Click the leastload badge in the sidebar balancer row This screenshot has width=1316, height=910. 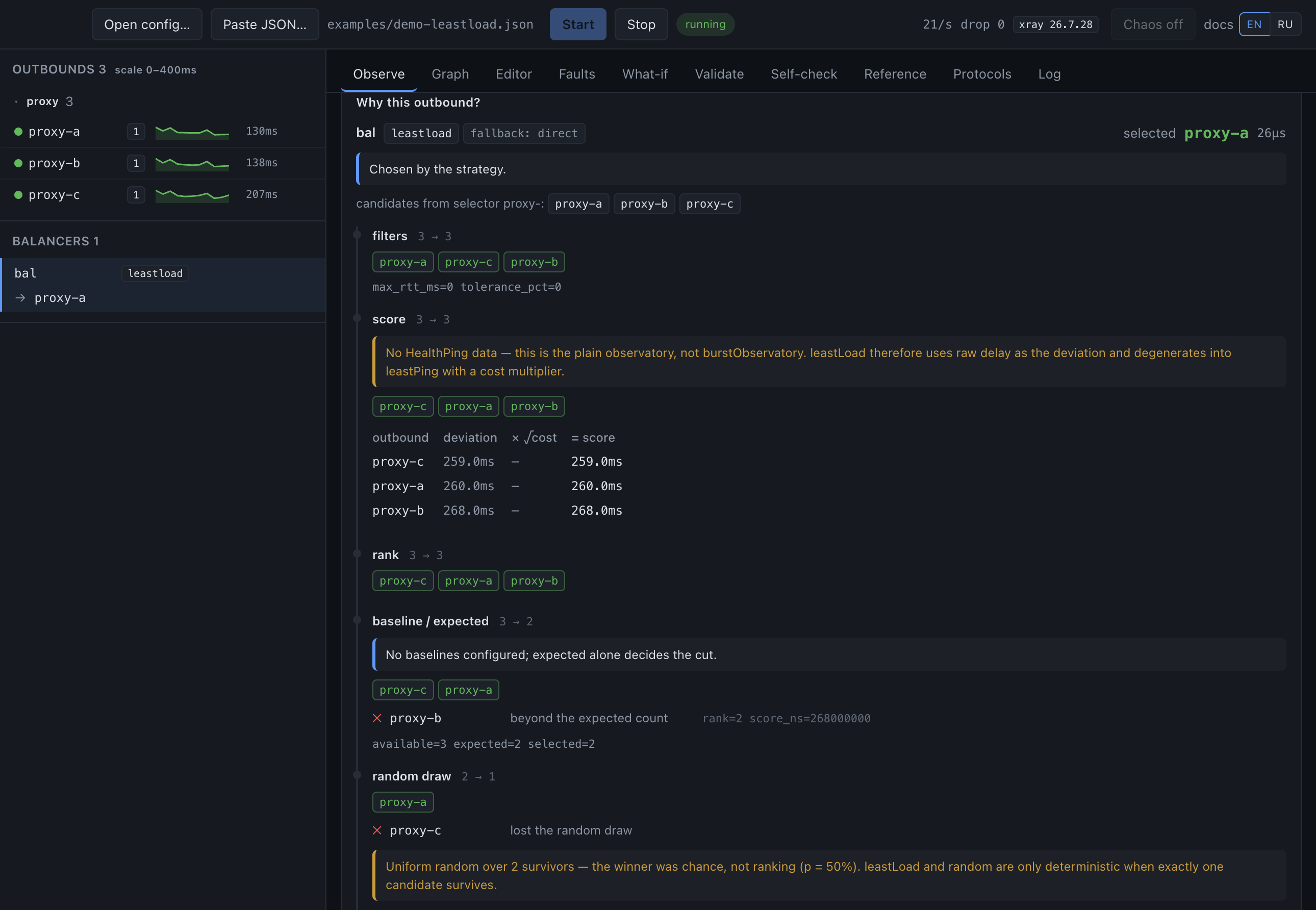pyautogui.click(x=155, y=274)
